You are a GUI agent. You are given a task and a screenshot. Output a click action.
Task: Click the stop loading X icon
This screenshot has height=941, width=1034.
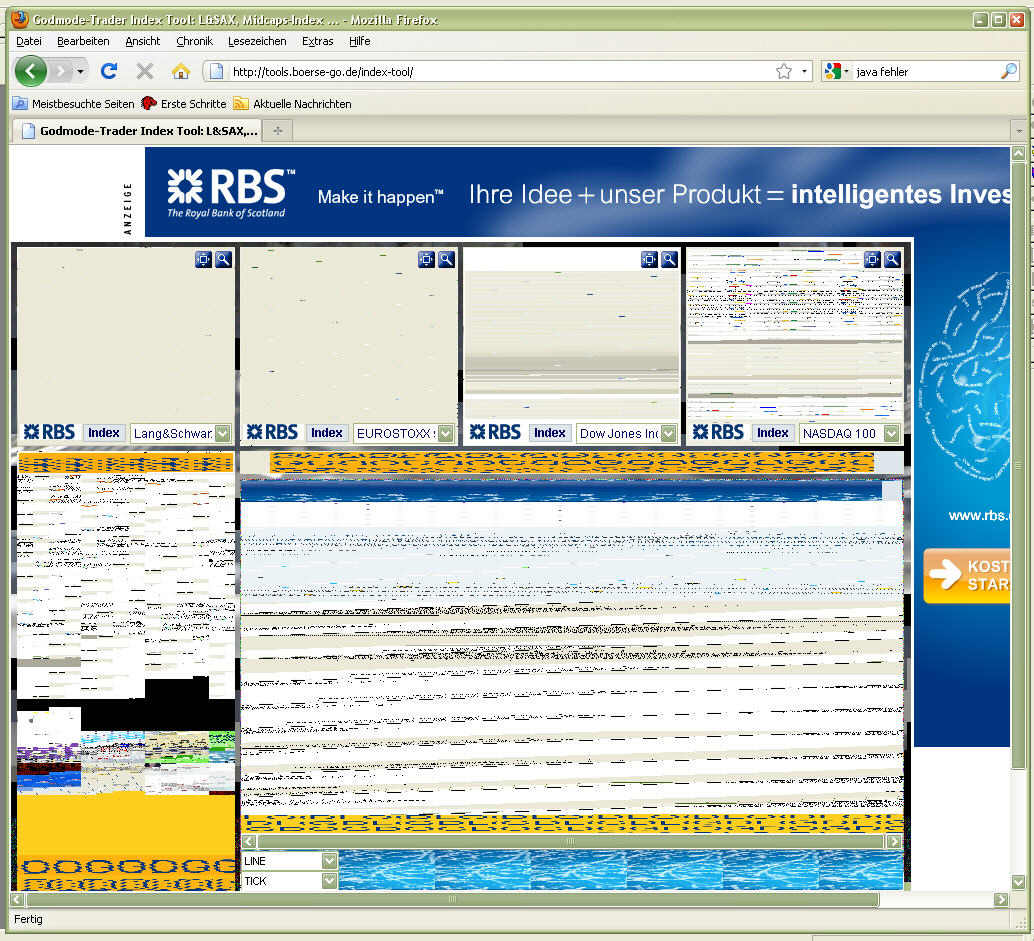pyautogui.click(x=145, y=71)
